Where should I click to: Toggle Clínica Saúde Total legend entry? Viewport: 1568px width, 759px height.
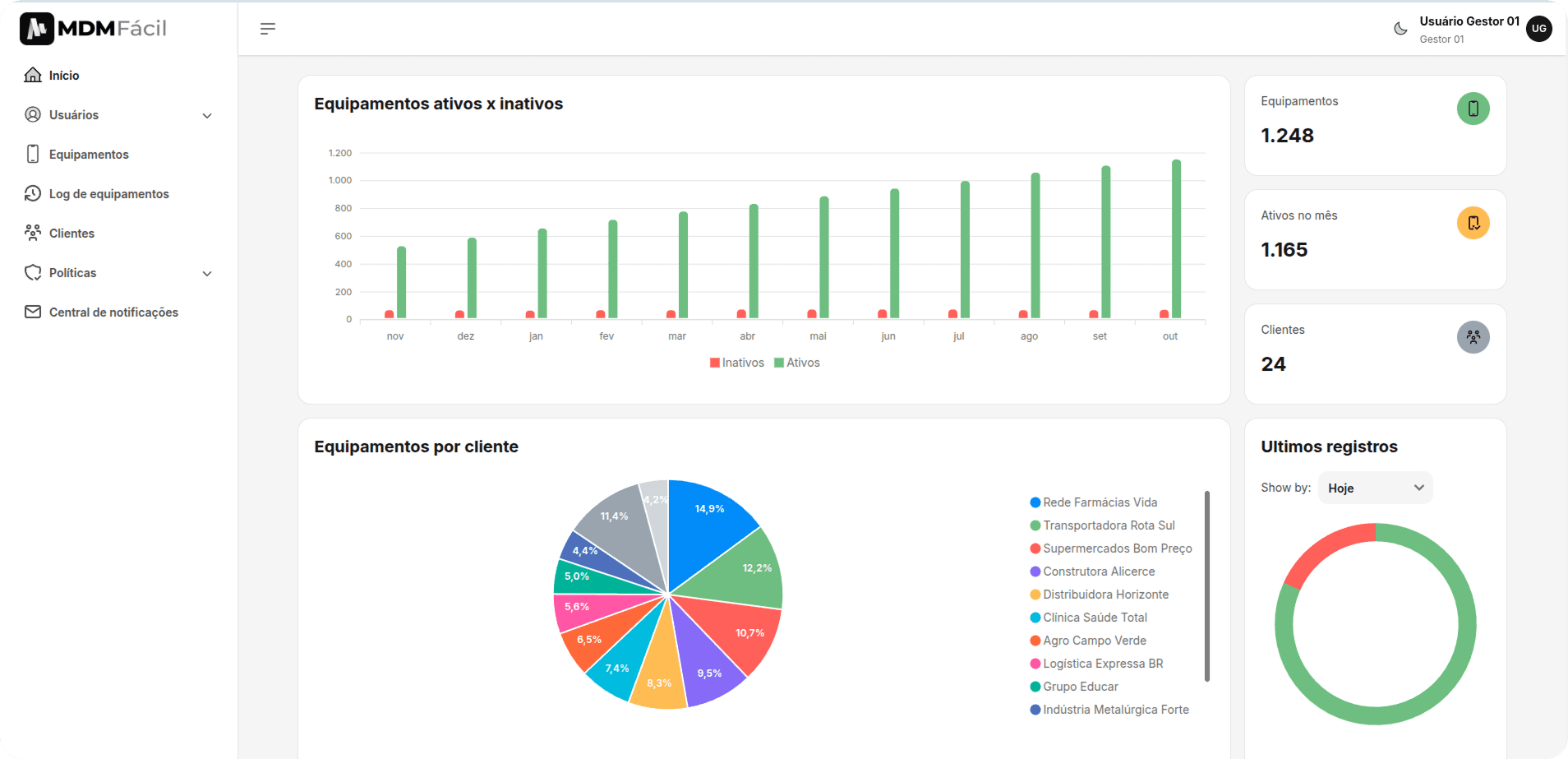coord(1089,618)
